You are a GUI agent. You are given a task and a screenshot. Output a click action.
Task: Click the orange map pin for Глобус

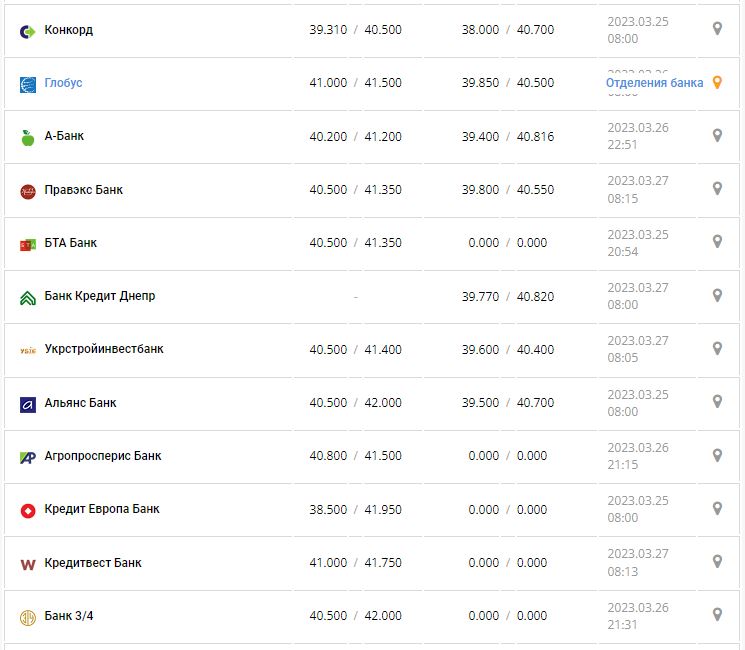point(717,83)
